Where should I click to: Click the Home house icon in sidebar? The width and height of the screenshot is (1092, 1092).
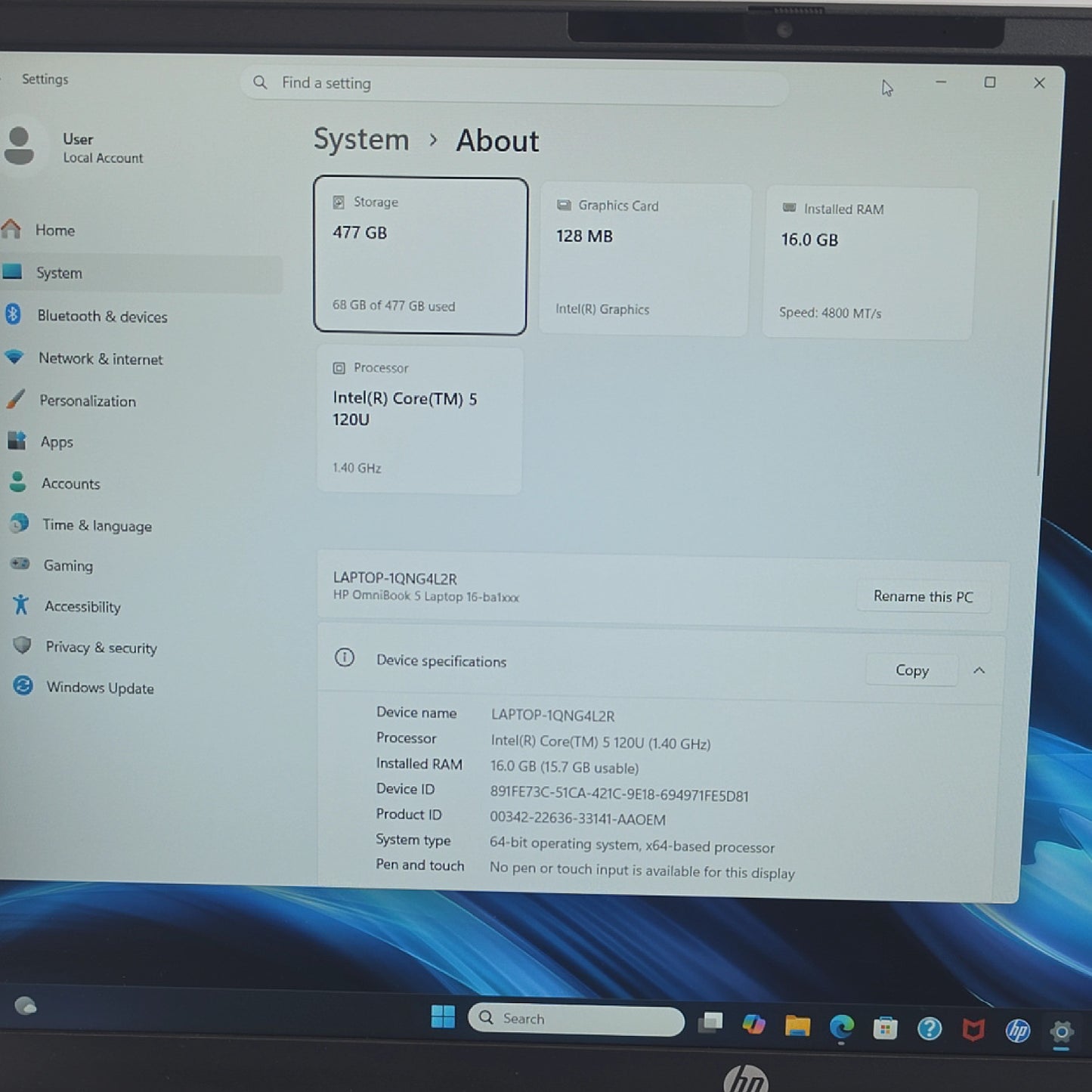(x=11, y=228)
